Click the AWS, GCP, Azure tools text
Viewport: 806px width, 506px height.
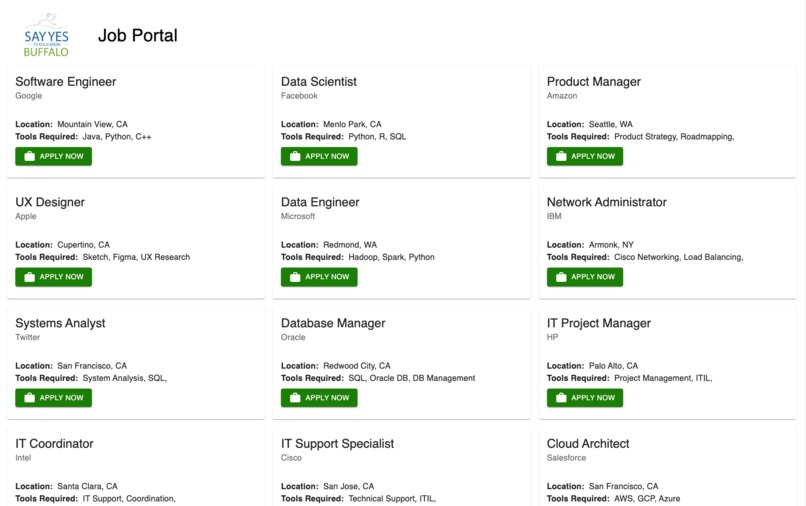[647, 499]
